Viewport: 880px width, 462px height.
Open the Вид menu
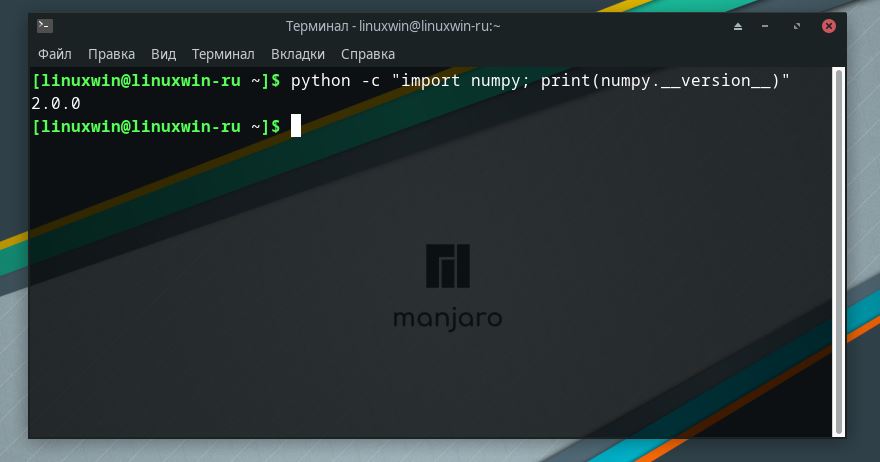tap(163, 54)
